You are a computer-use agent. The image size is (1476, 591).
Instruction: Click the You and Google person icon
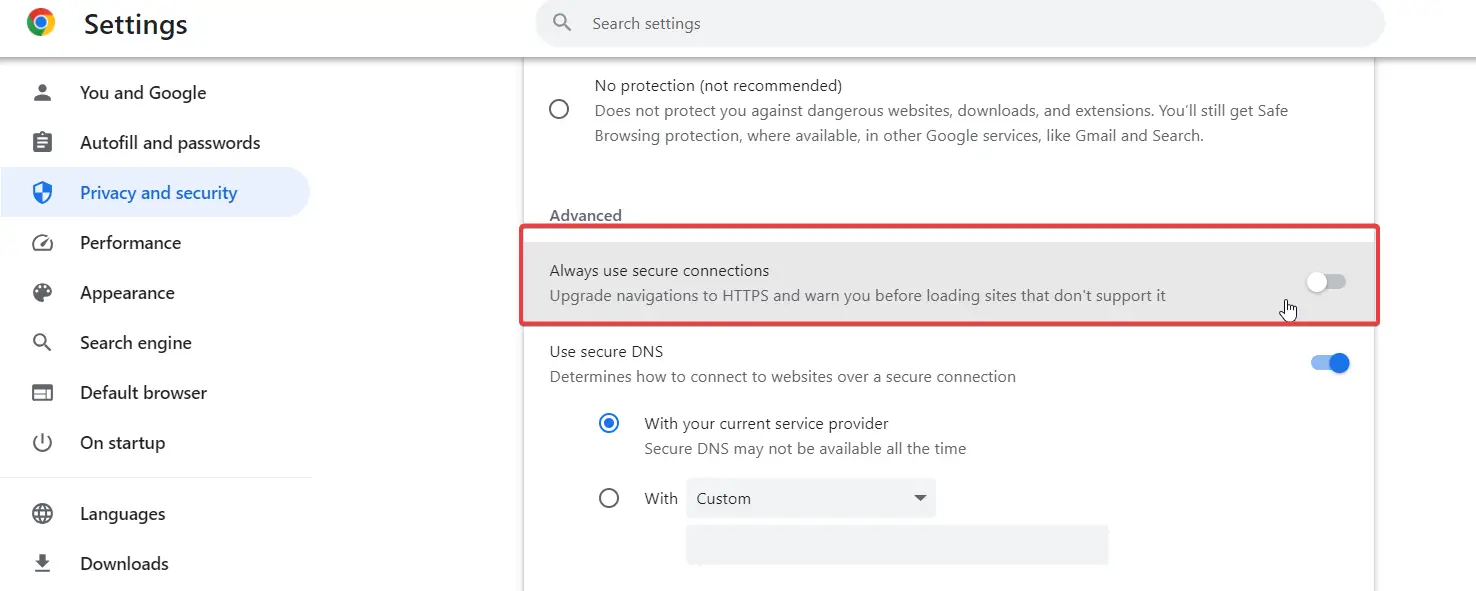tap(42, 93)
